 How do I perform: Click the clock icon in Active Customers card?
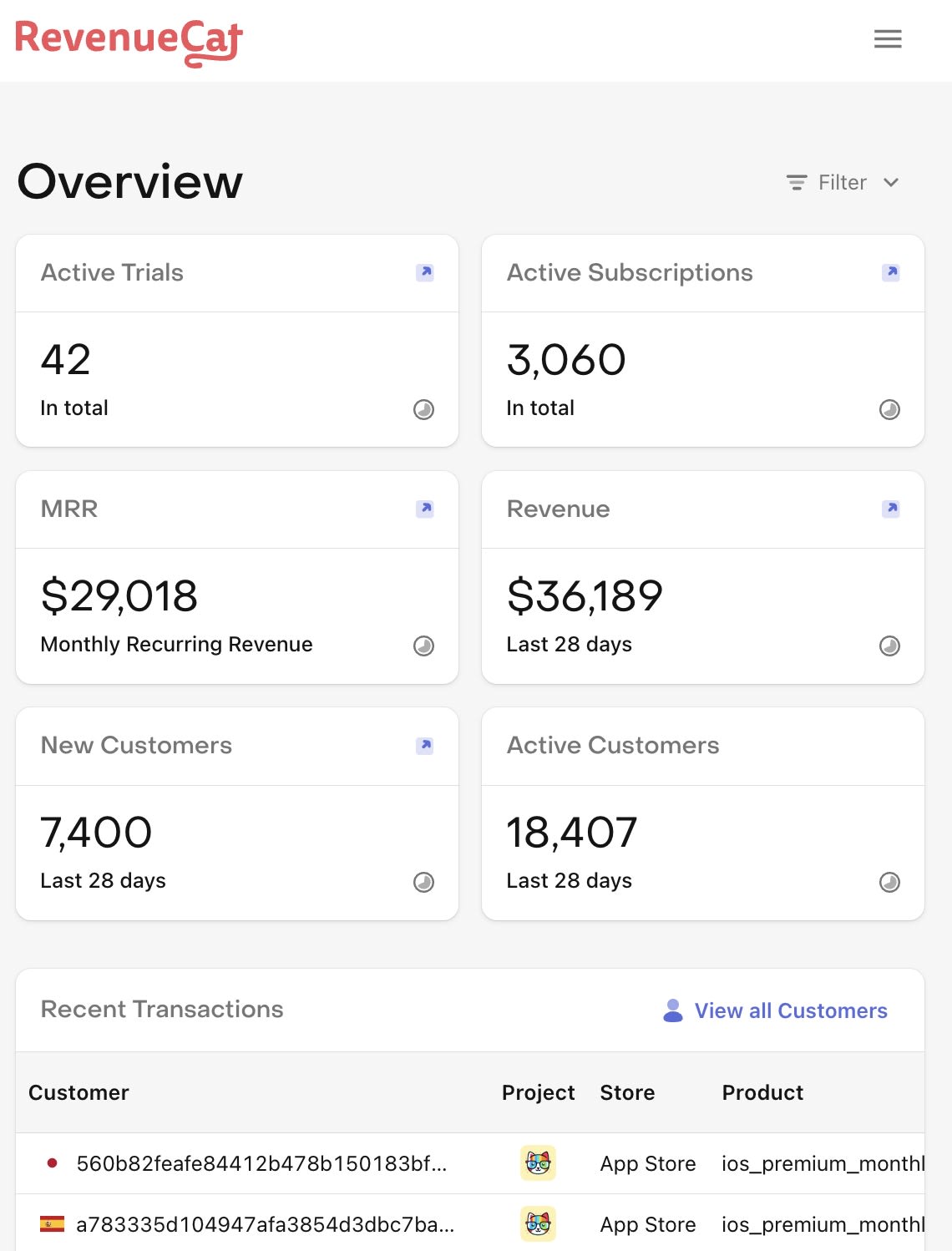click(890, 882)
